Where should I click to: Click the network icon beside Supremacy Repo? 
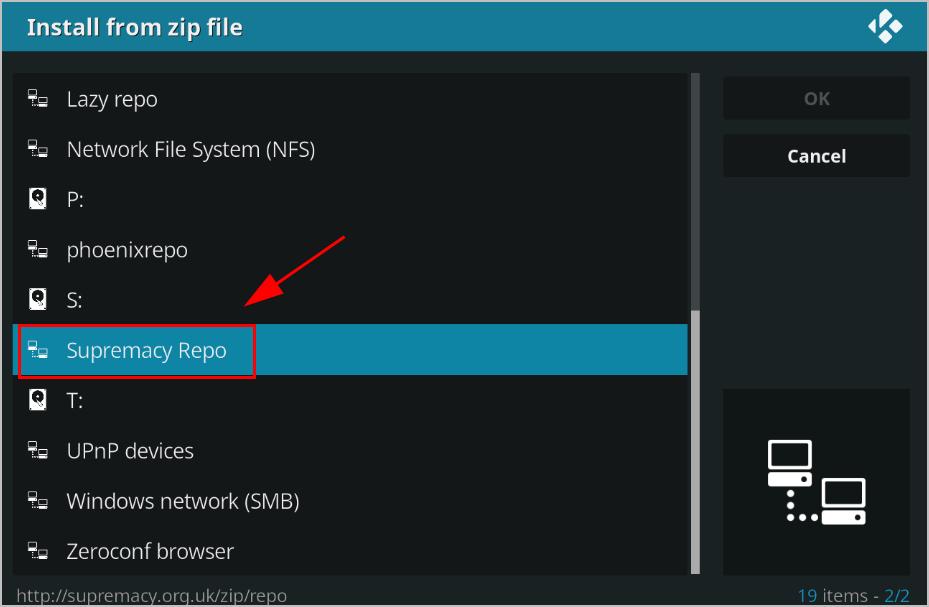click(38, 350)
